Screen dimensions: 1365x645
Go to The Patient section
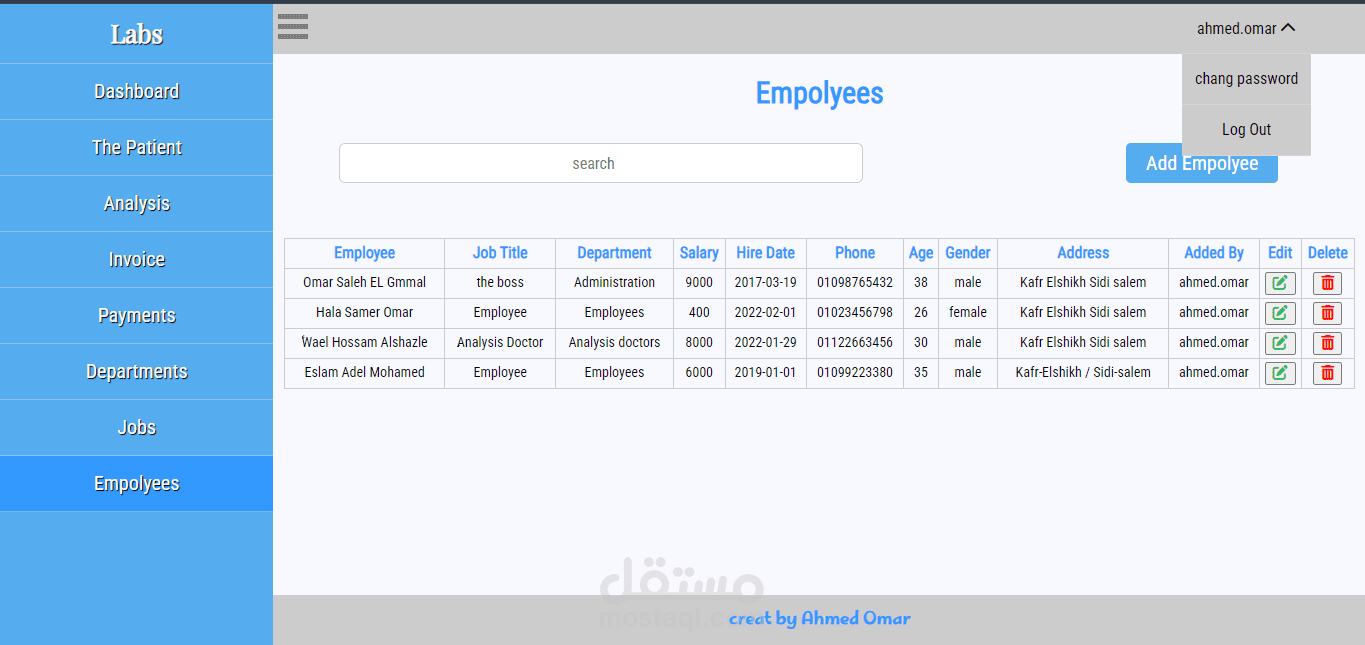(x=136, y=148)
